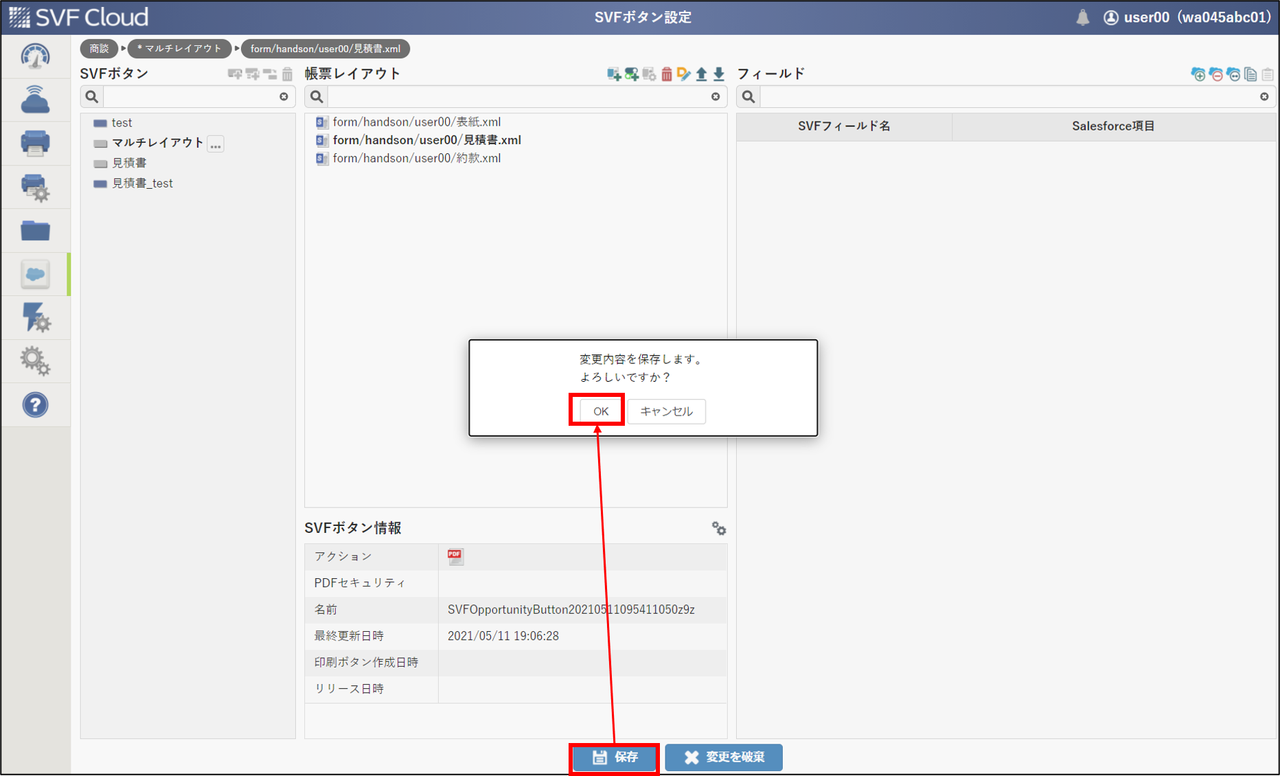Screen dimensions: 1280x776
Task: Click the cloud auto-mapping arrows icon
Action: (1234, 74)
